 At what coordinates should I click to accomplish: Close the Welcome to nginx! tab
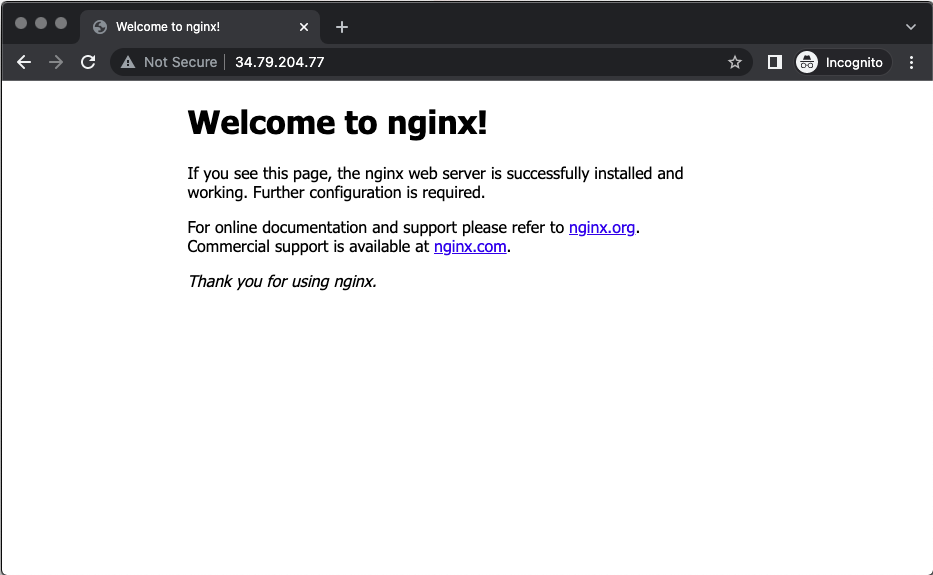tap(303, 27)
